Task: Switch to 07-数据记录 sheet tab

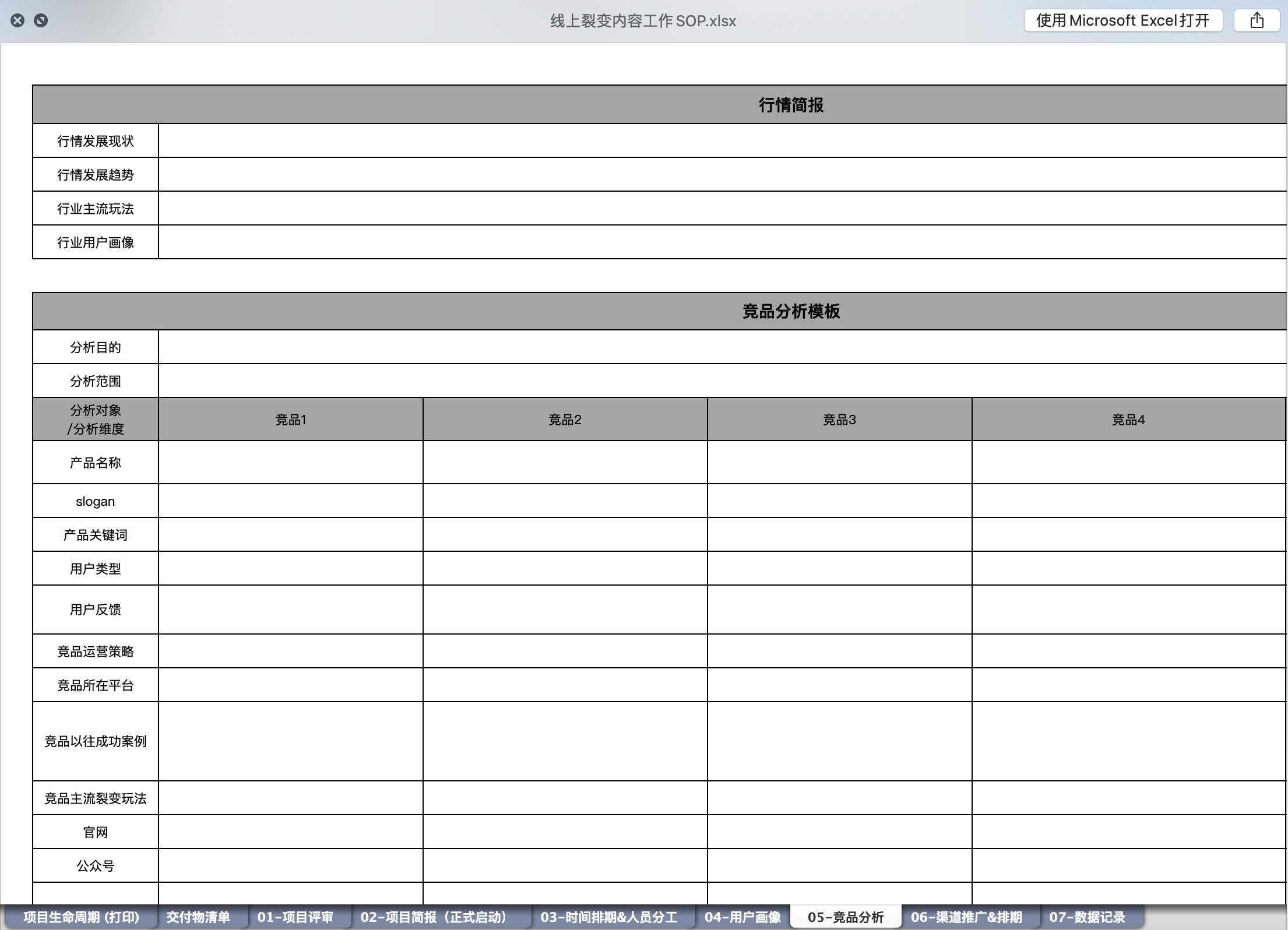Action: 1087,917
